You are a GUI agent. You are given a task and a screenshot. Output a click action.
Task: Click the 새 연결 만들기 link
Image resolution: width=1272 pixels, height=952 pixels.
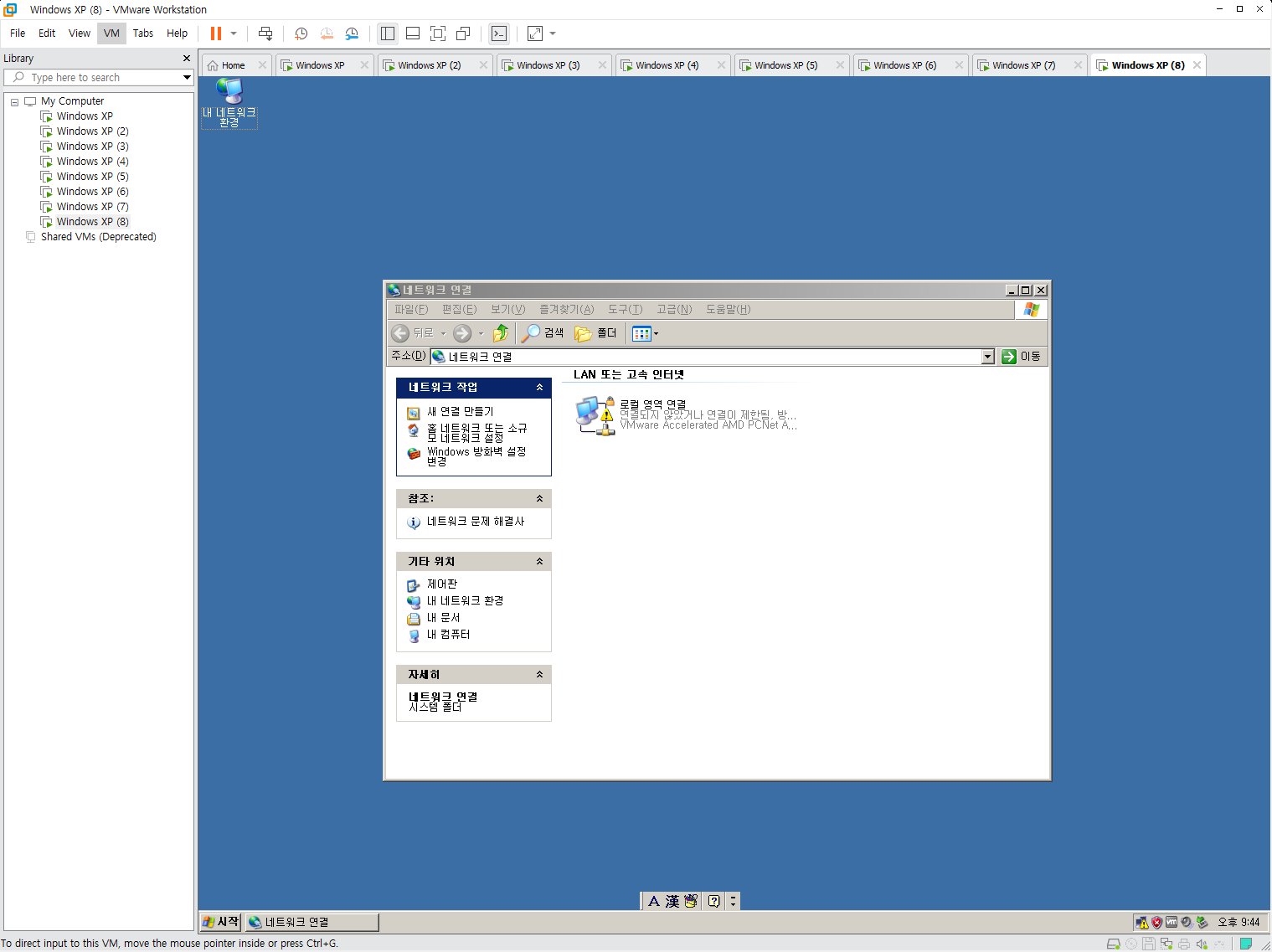460,412
